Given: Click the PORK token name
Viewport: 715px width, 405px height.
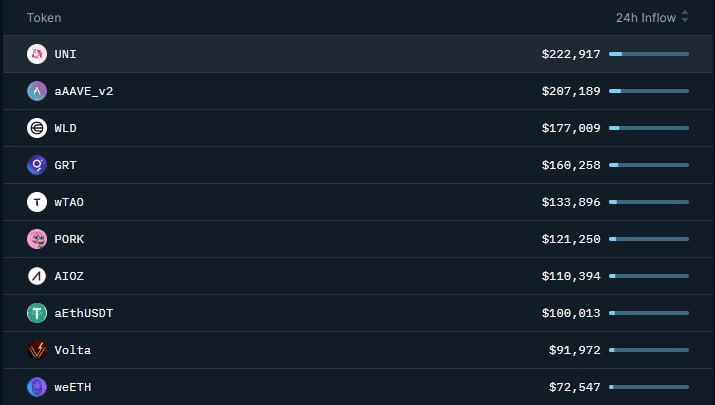Looking at the screenshot, I should [69, 239].
